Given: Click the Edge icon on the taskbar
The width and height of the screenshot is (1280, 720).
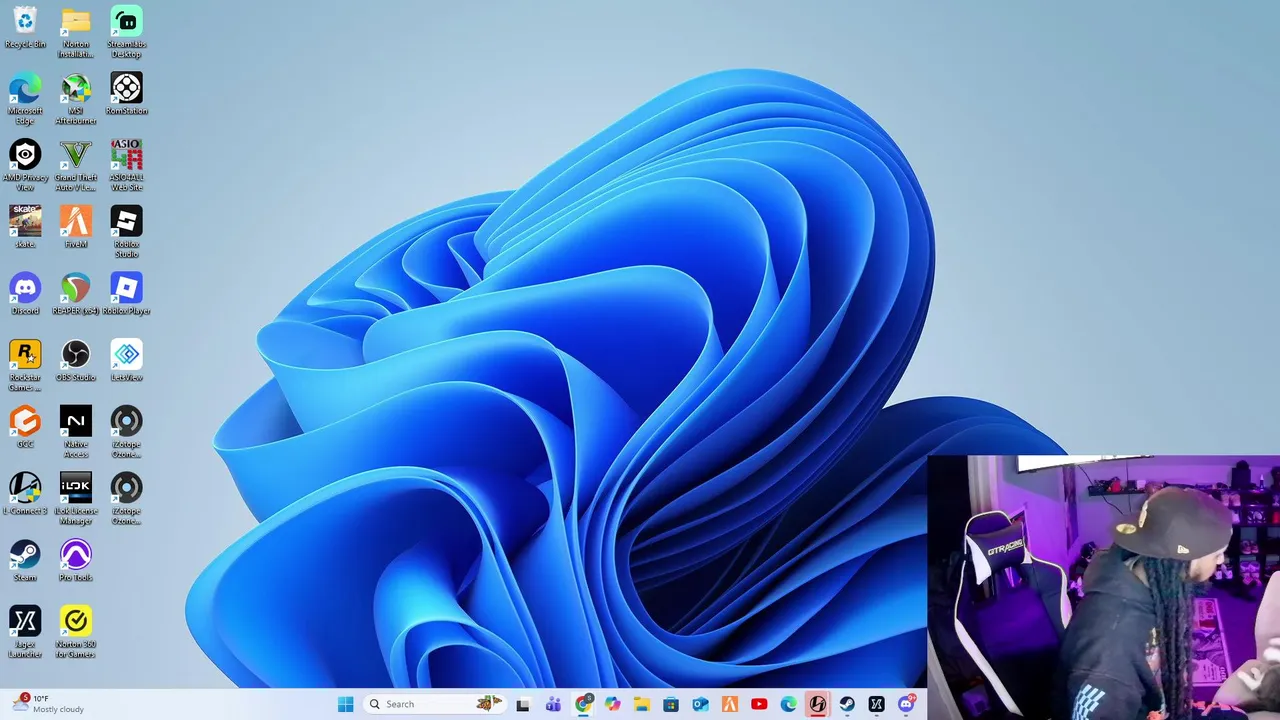Looking at the screenshot, I should 789,704.
